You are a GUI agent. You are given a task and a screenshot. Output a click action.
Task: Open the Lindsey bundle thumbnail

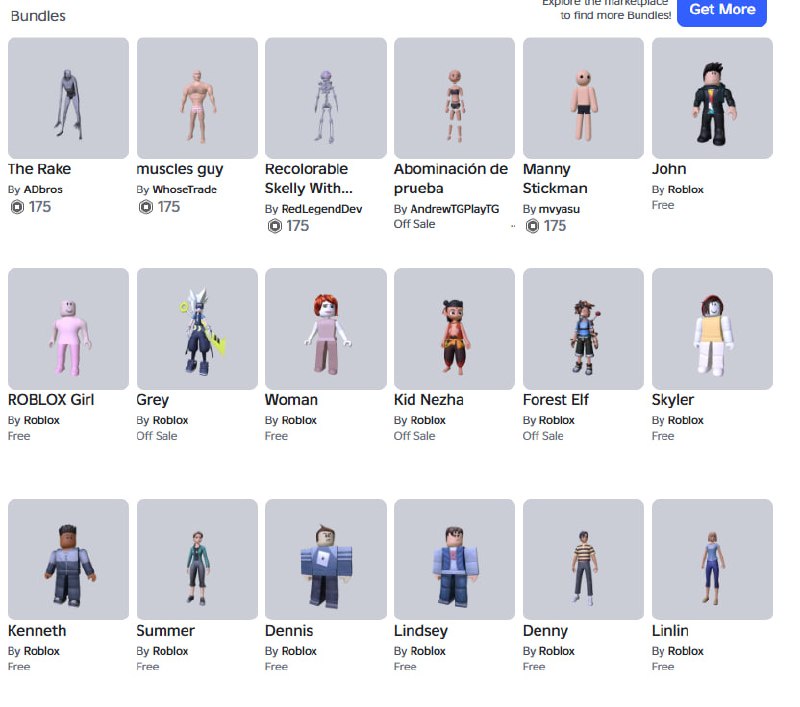click(x=455, y=560)
